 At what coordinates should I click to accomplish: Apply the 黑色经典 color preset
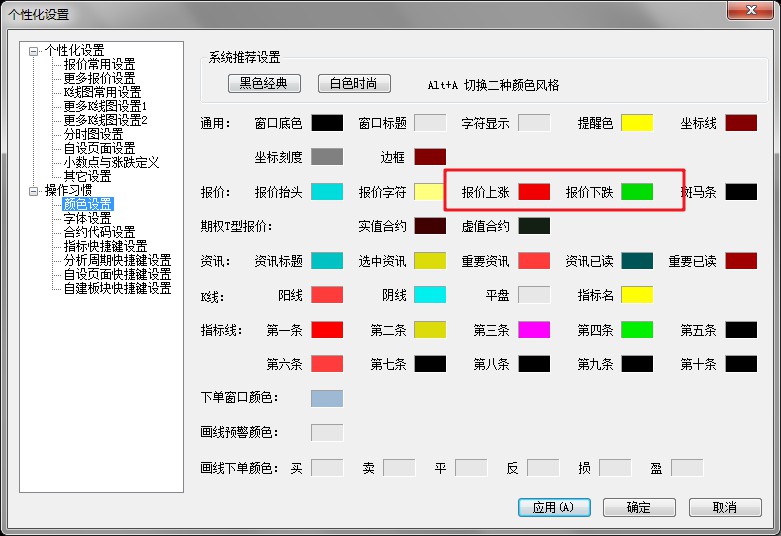click(264, 84)
